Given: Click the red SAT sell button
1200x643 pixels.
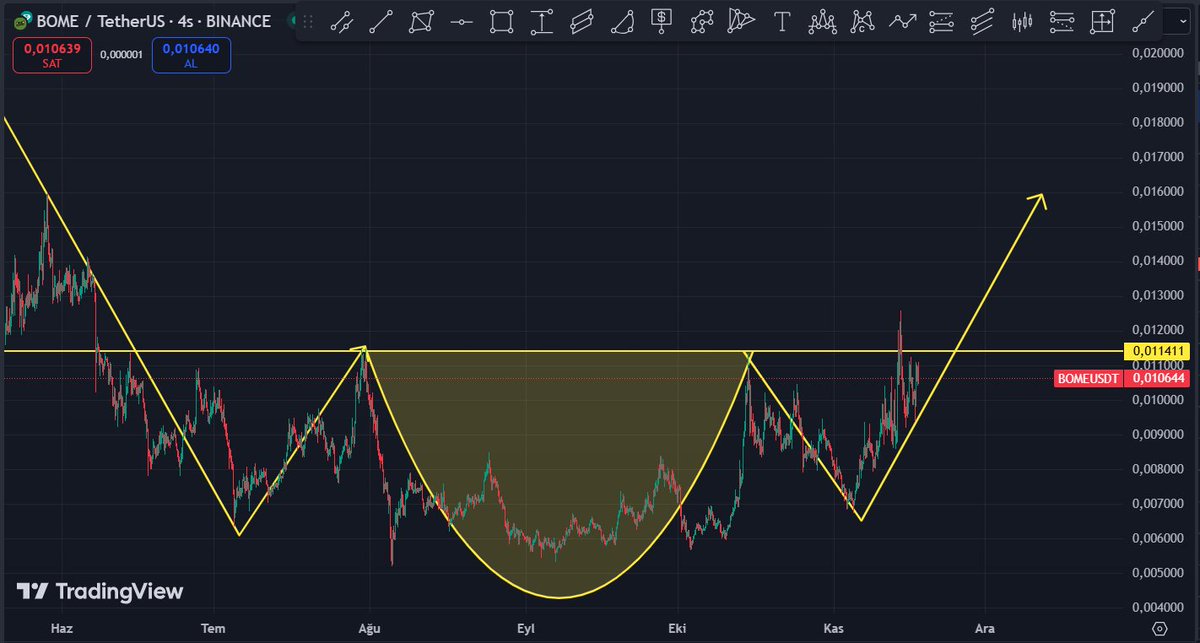Looking at the screenshot, I should (x=52, y=55).
